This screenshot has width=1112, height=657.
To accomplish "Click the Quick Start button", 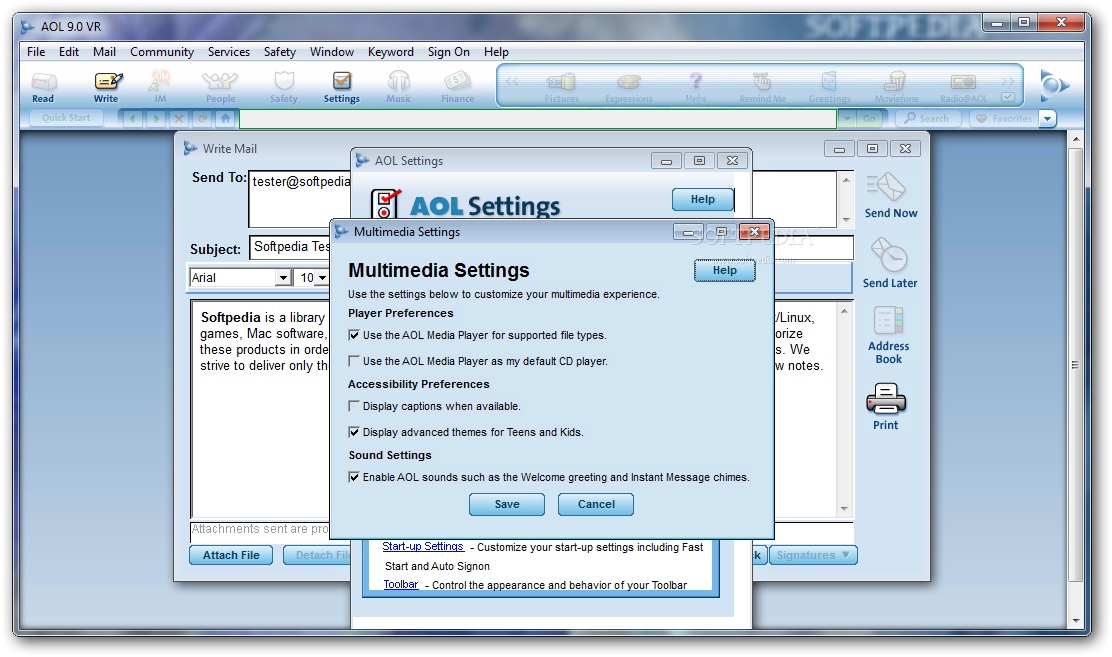I will point(66,118).
